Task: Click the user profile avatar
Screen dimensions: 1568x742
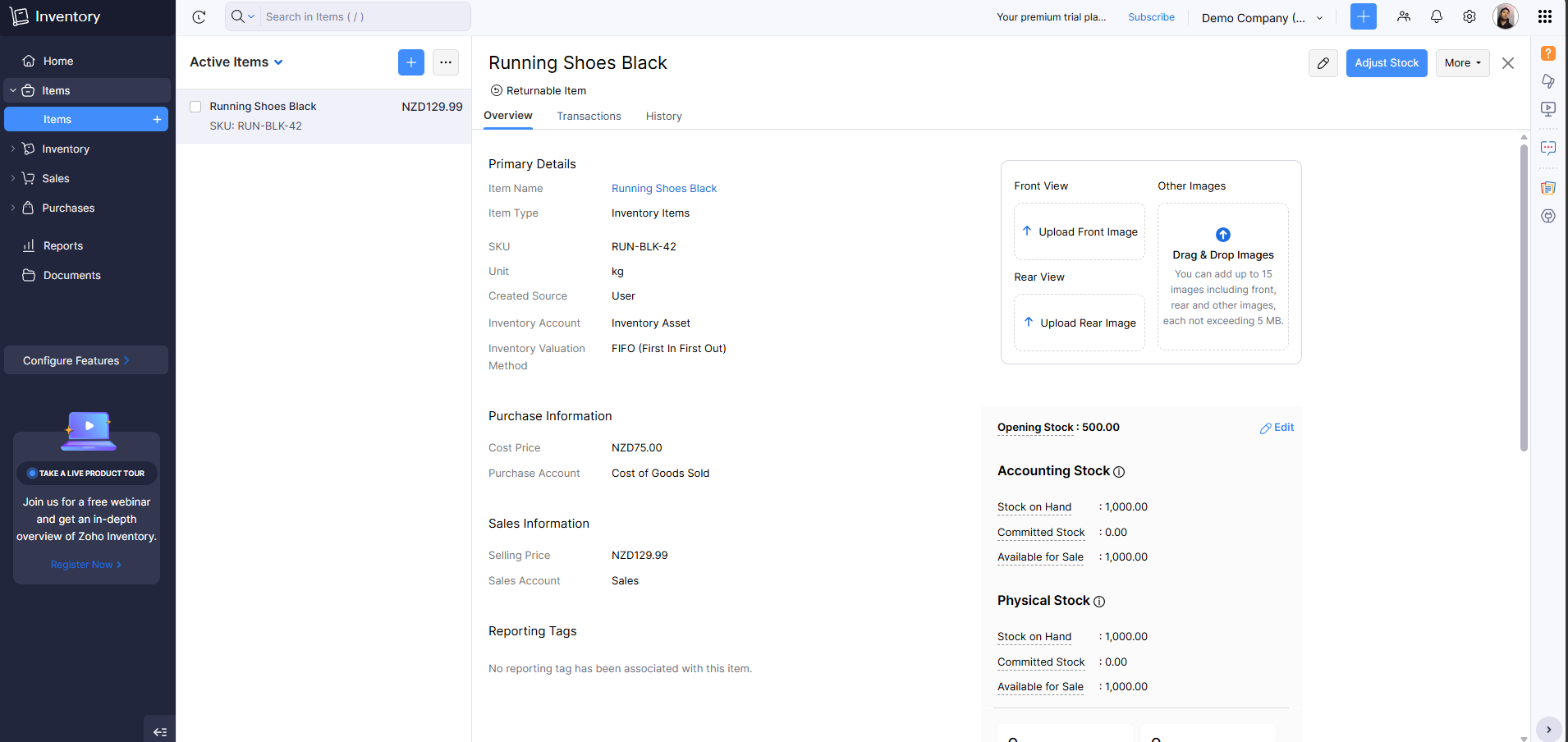Action: click(x=1506, y=16)
